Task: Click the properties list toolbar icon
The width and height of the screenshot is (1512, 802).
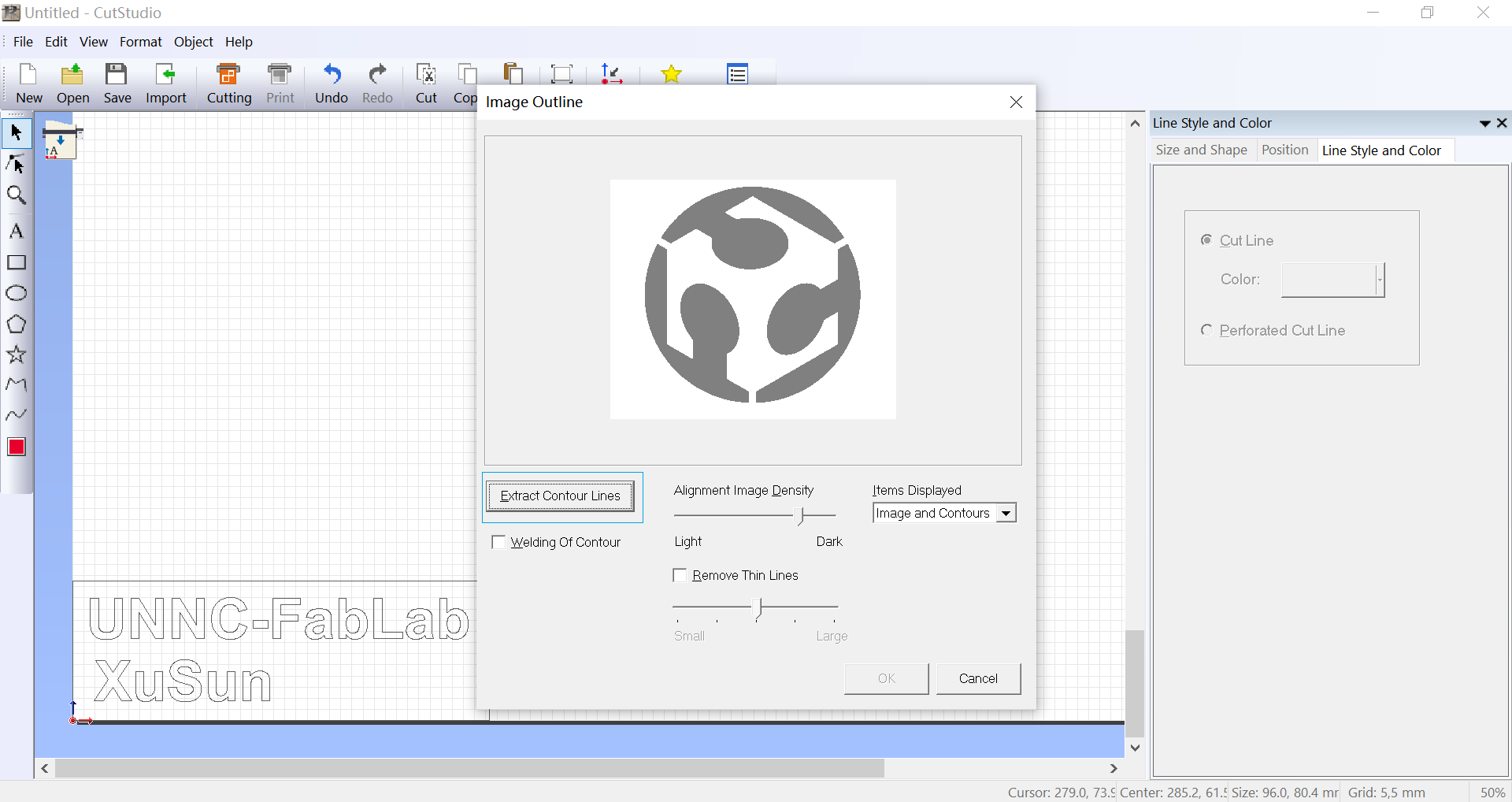Action: pyautogui.click(x=738, y=74)
